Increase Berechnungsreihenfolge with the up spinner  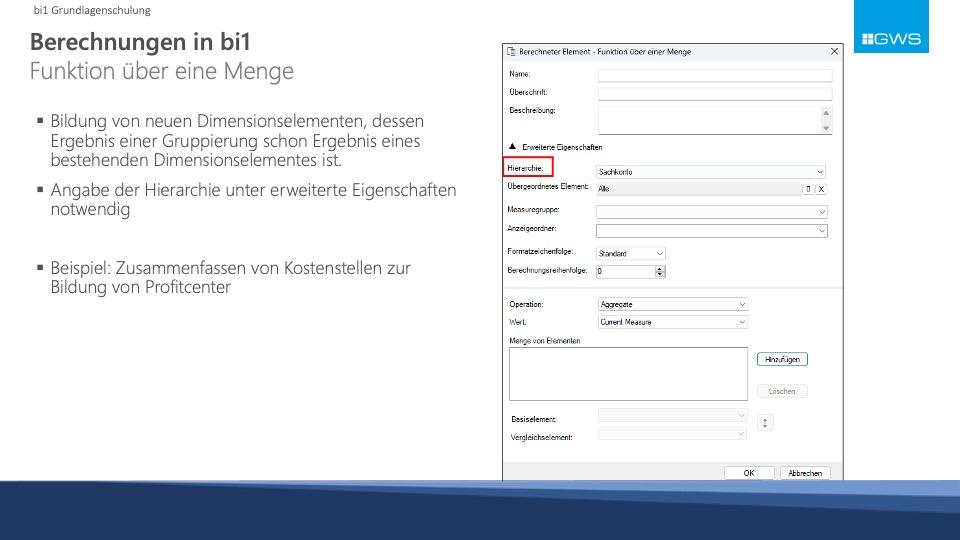(x=660, y=268)
